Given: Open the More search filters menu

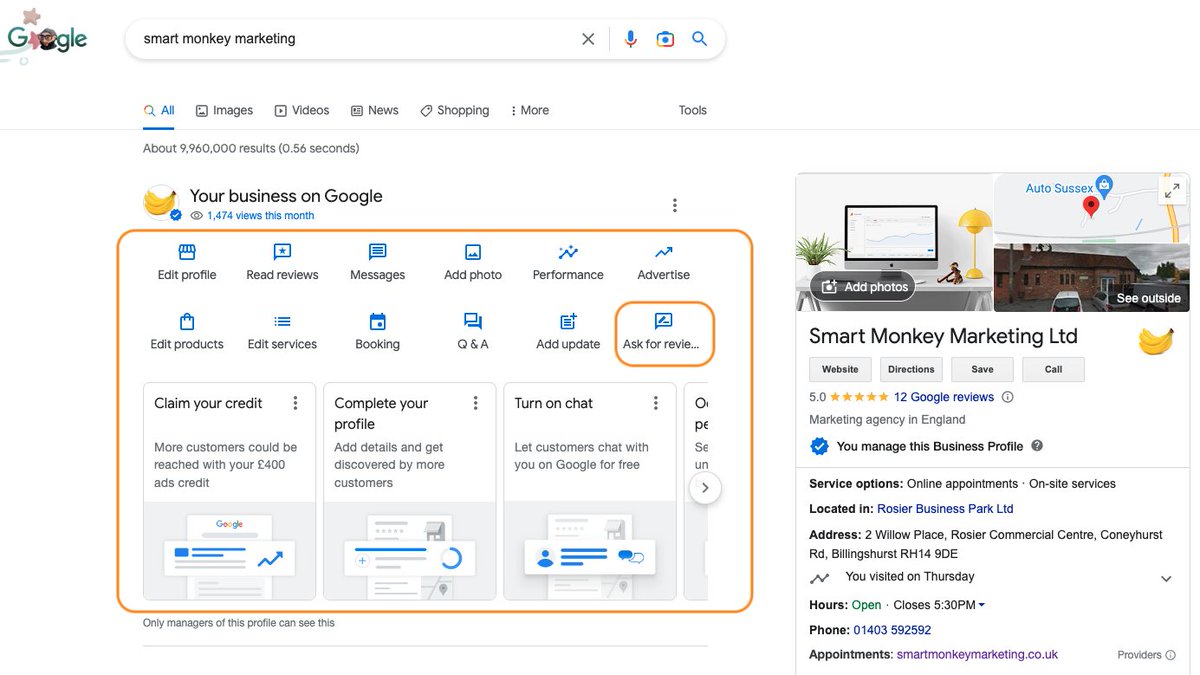Looking at the screenshot, I should (x=530, y=110).
